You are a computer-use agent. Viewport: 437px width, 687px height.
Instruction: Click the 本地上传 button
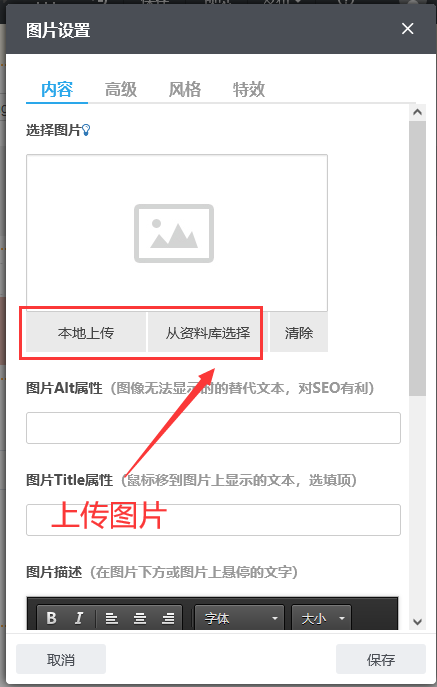point(86,333)
